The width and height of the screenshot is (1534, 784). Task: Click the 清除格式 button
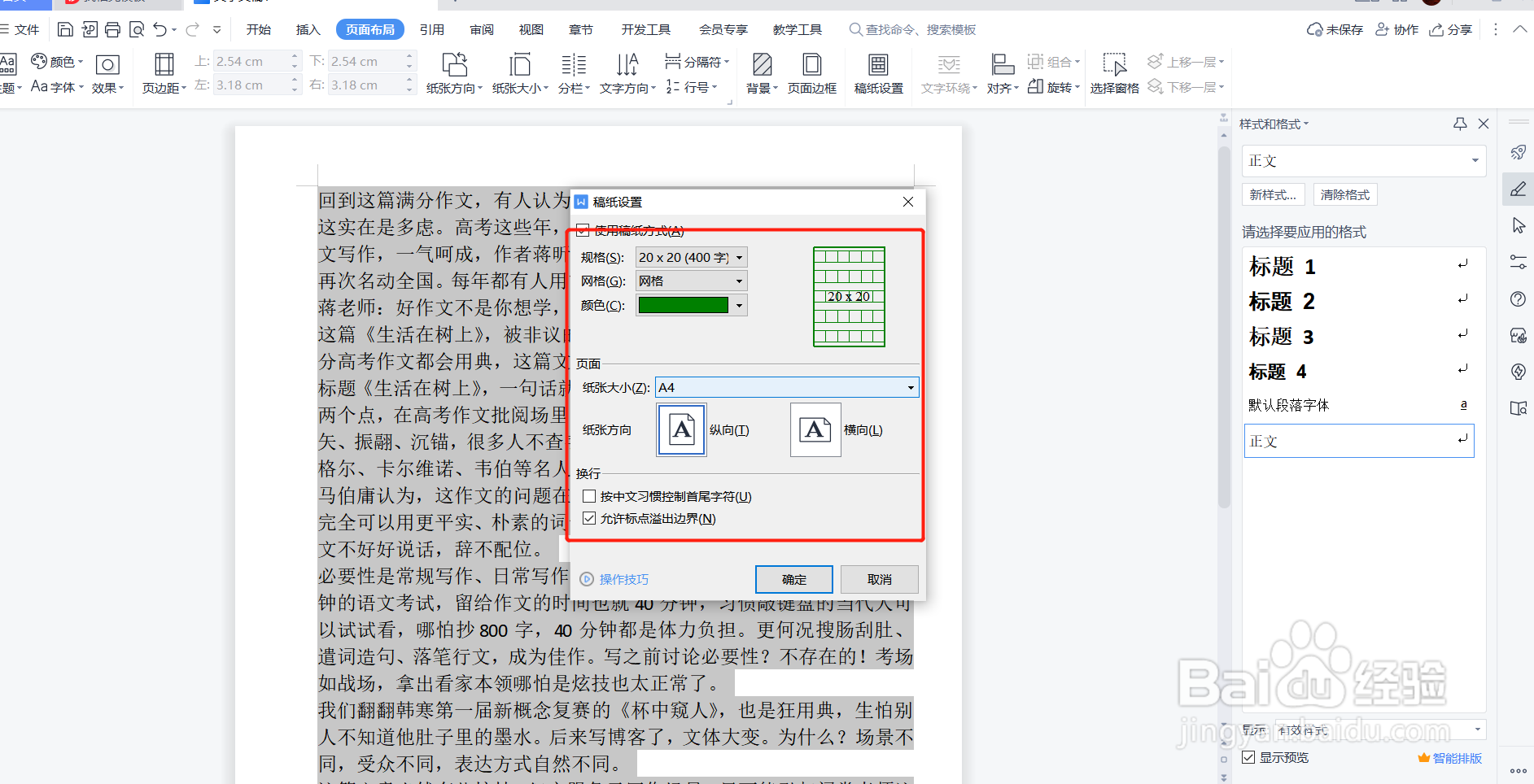tap(1345, 194)
